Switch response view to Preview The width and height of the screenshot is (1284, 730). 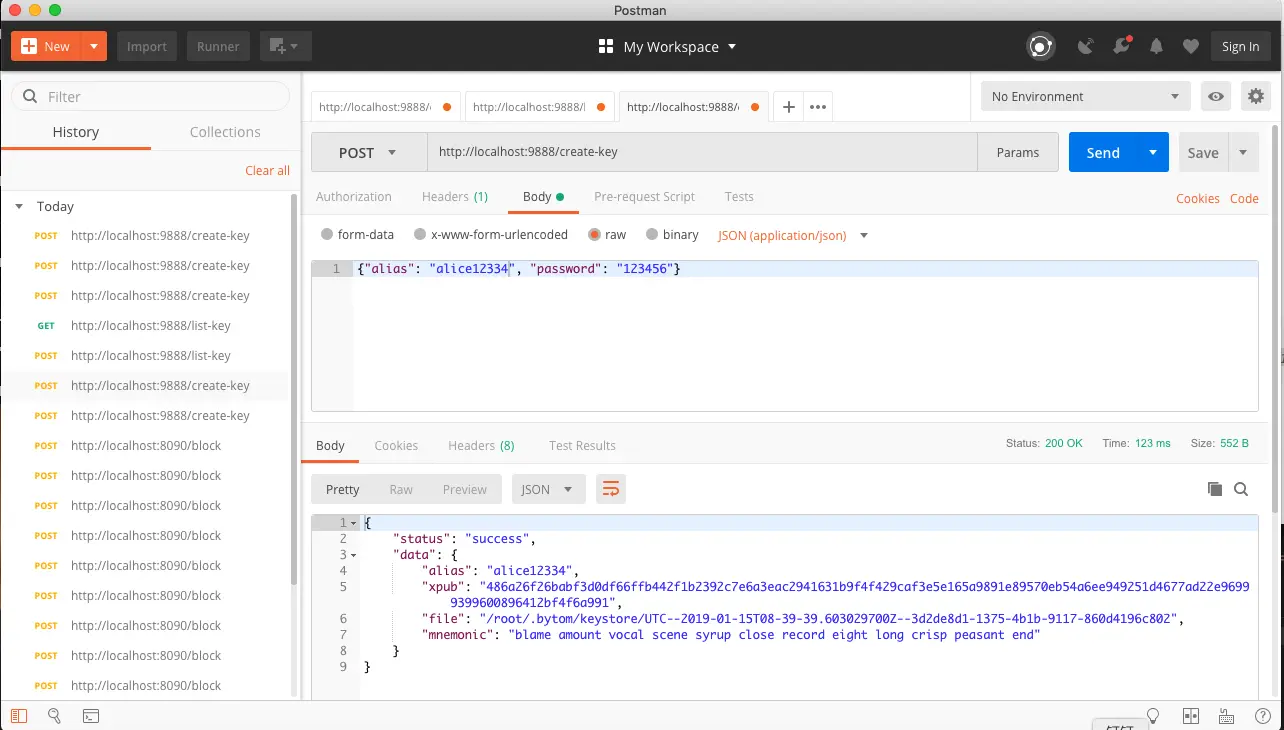(464, 489)
